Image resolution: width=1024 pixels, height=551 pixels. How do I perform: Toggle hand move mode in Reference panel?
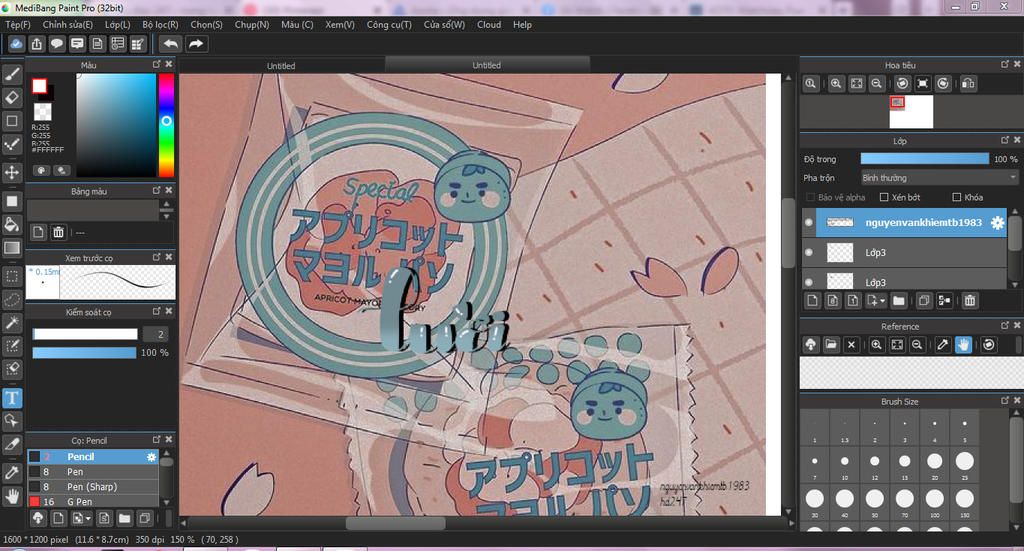(963, 344)
